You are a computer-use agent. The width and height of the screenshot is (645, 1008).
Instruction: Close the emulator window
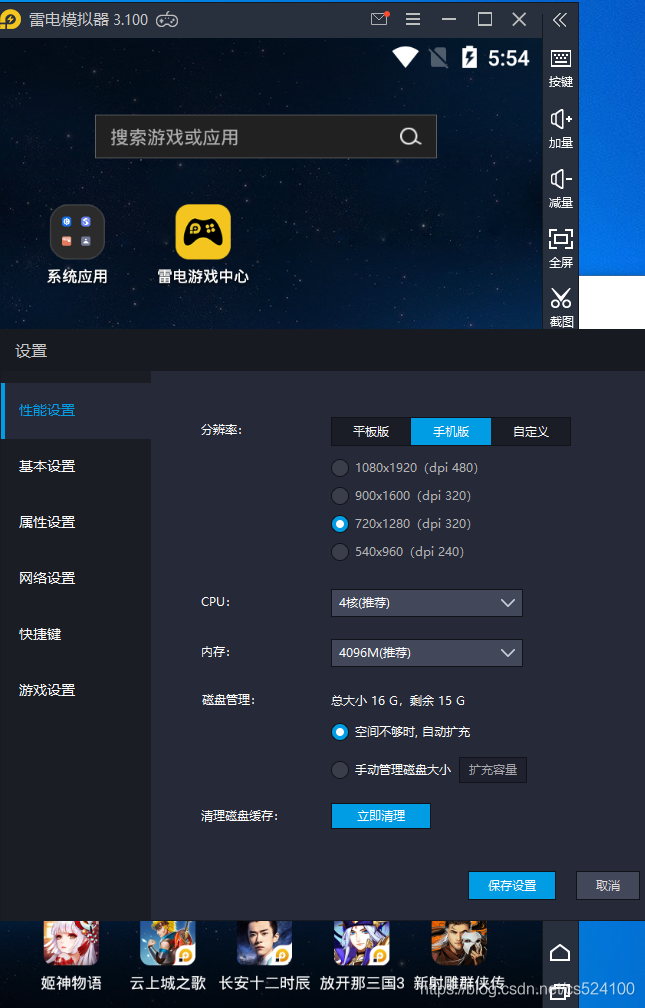[x=520, y=19]
